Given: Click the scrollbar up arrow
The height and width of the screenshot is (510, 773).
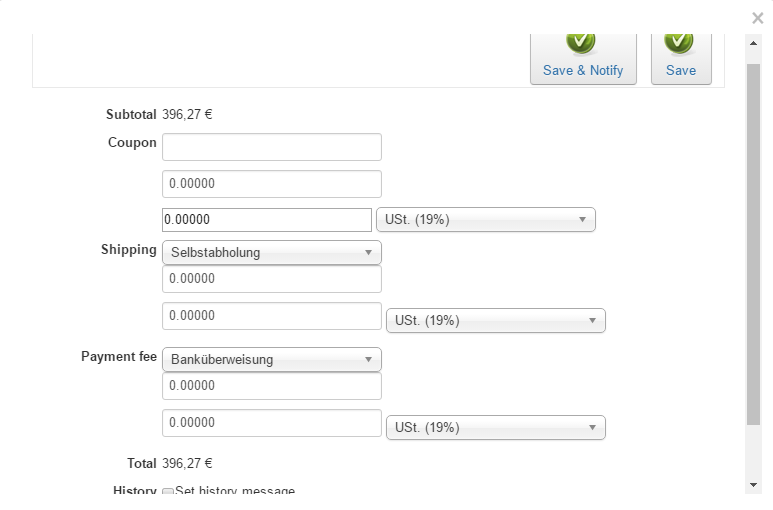Looking at the screenshot, I should point(754,42).
